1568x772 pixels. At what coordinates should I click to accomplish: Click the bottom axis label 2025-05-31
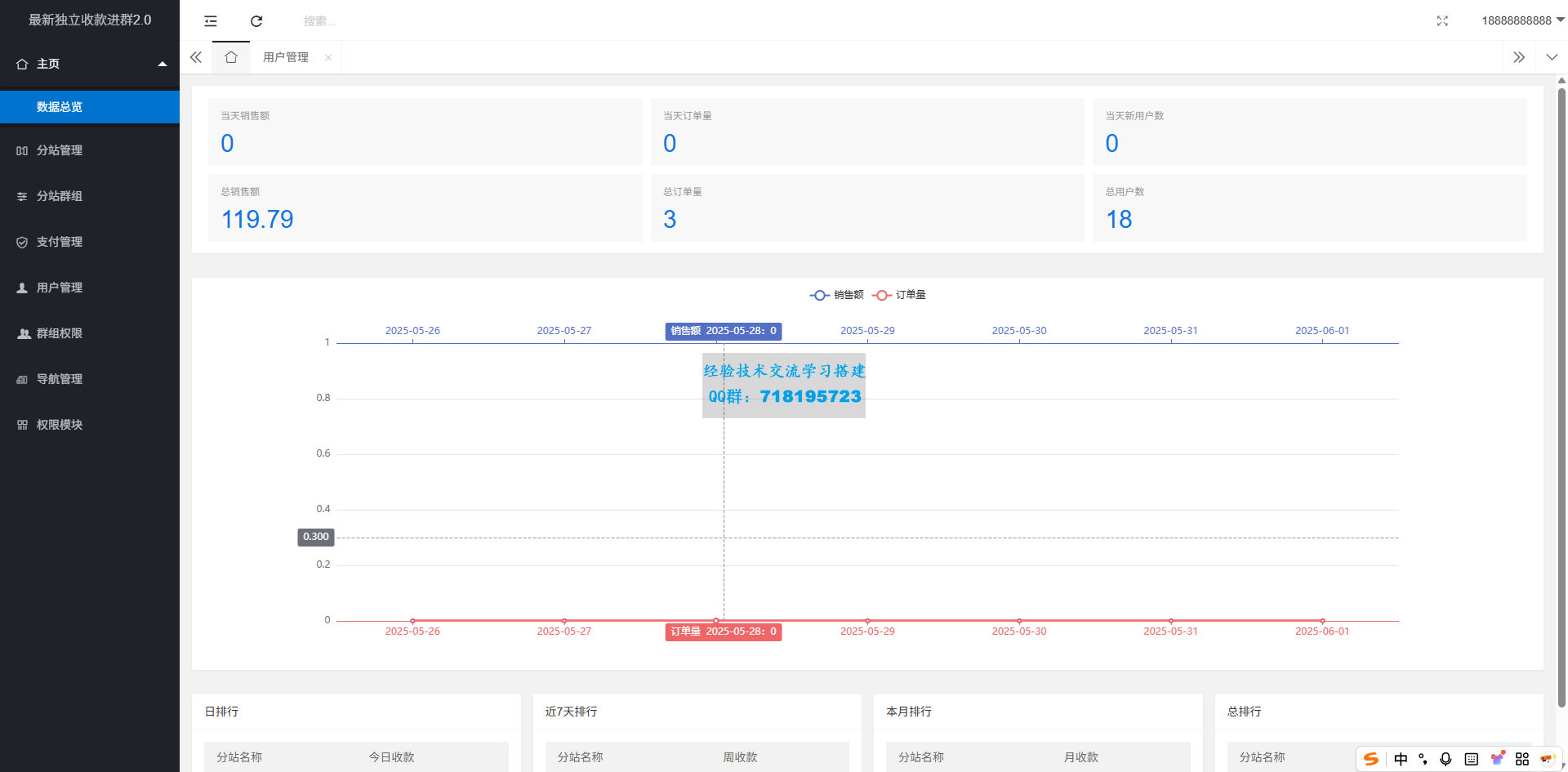(x=1170, y=631)
